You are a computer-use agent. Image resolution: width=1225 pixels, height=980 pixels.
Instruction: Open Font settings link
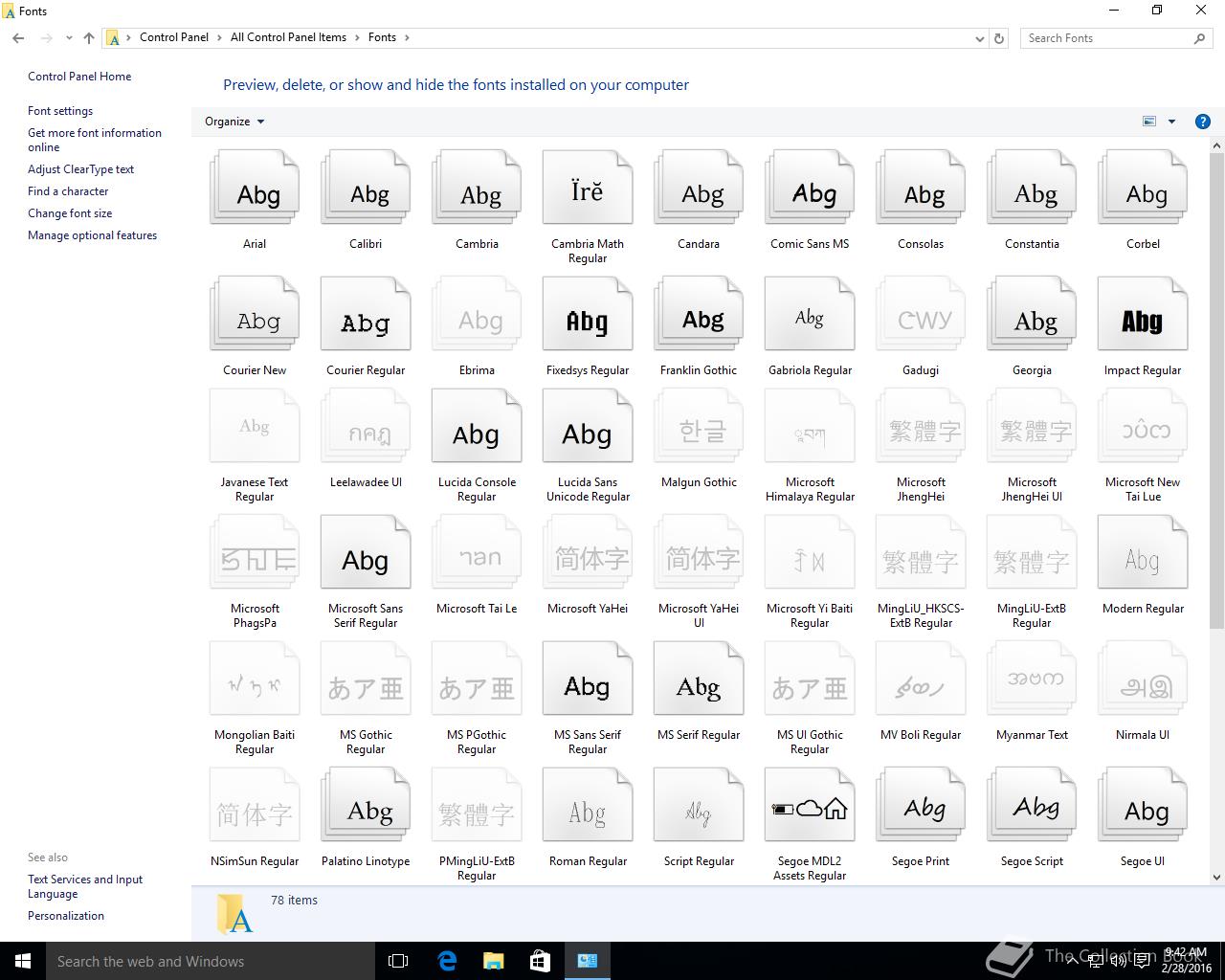(60, 111)
